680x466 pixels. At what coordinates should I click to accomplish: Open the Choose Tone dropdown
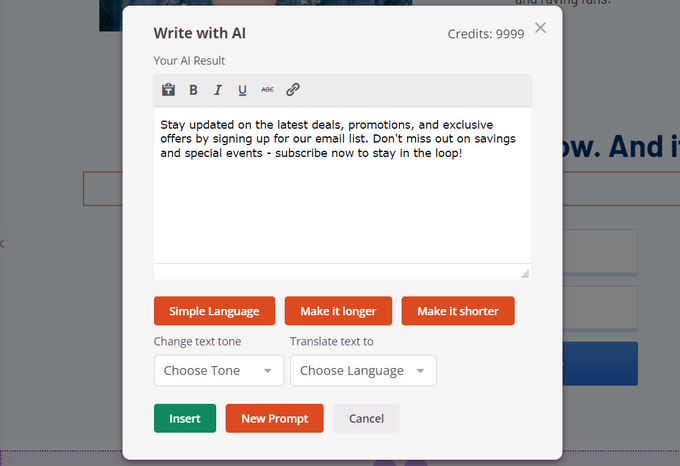click(x=216, y=370)
